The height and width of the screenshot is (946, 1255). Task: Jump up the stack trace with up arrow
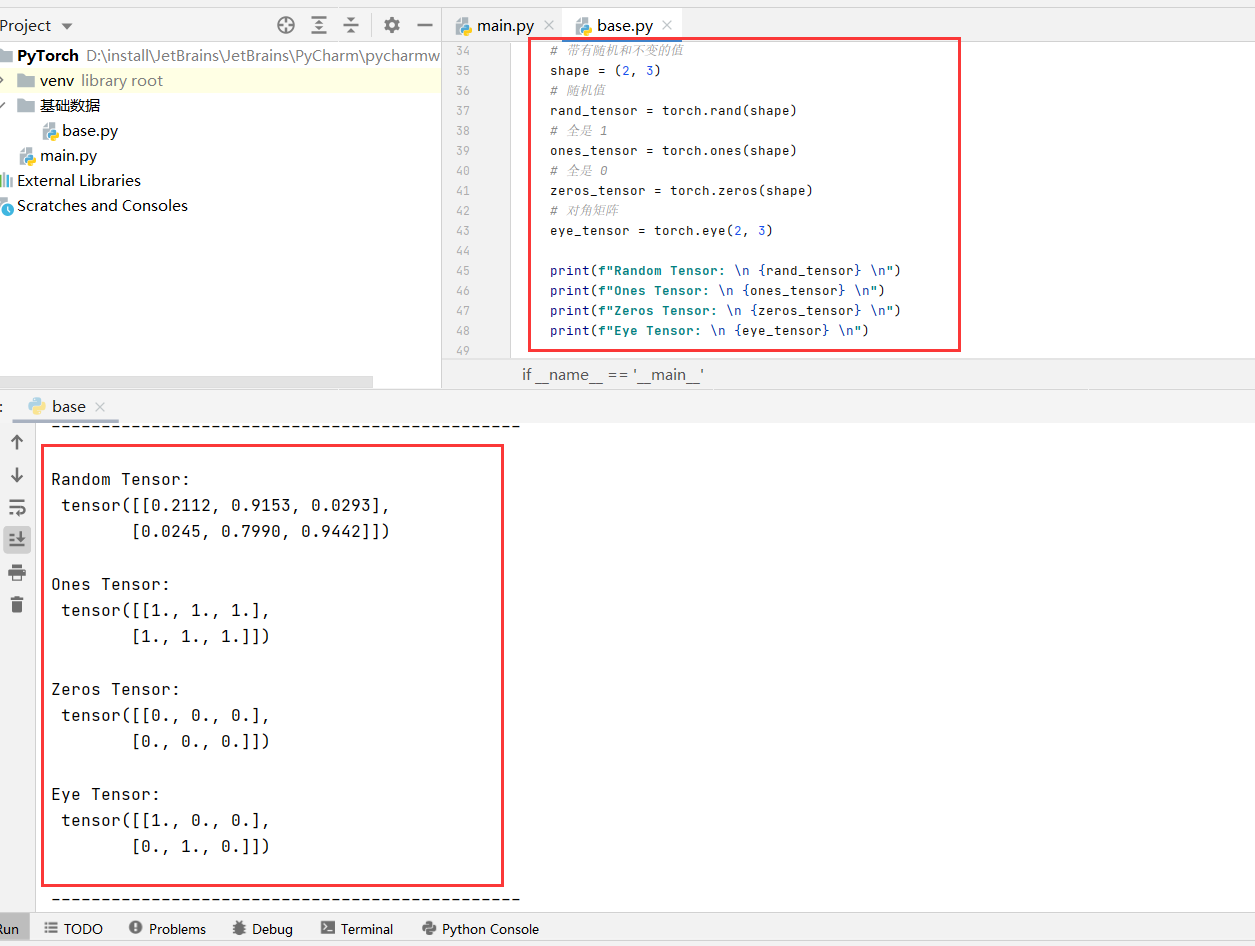tap(17, 441)
